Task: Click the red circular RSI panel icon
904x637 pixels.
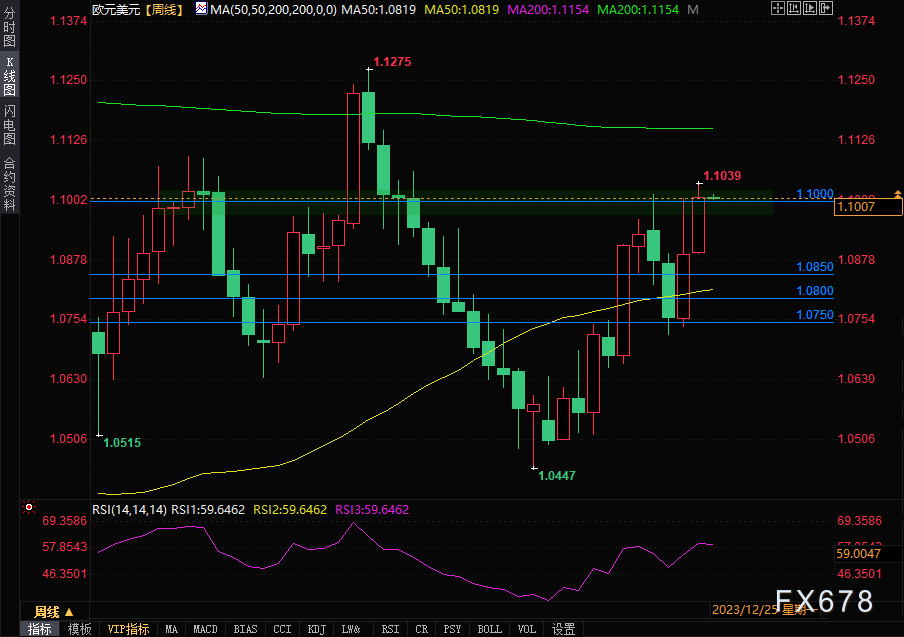Action: pos(28,508)
